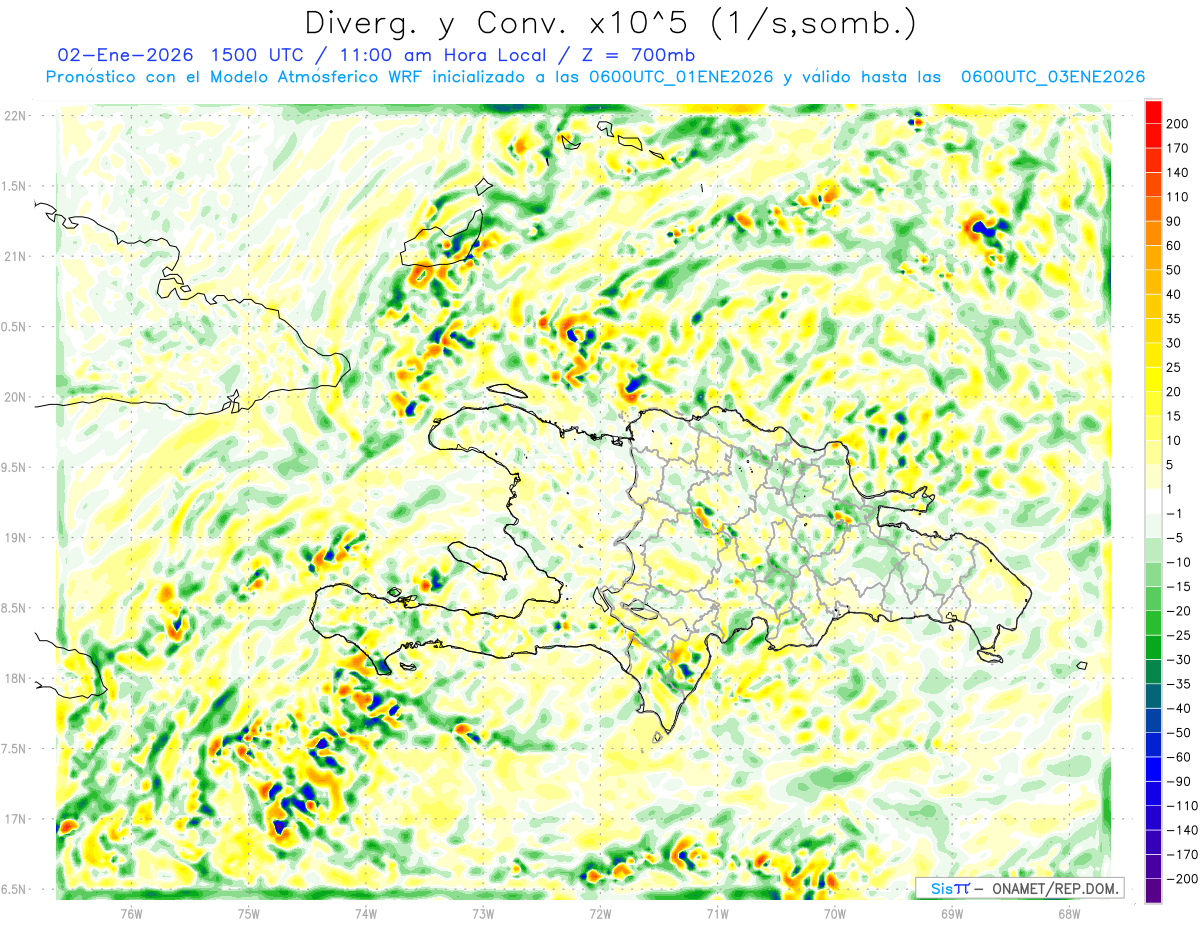Click the '-170' colorbar value
1200x927 pixels.
(1183, 854)
